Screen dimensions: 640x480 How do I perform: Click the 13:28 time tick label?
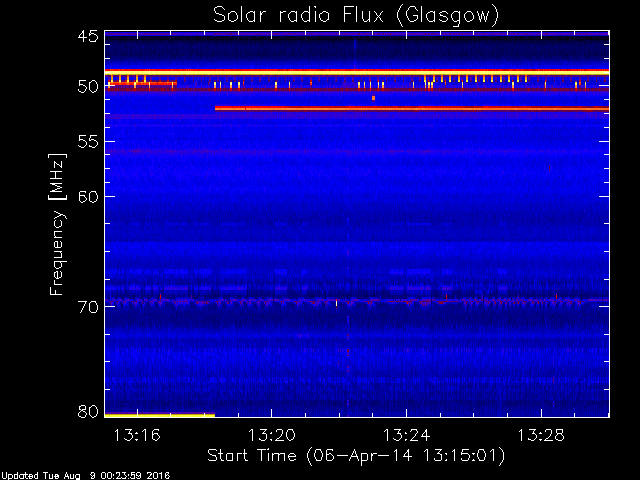541,435
